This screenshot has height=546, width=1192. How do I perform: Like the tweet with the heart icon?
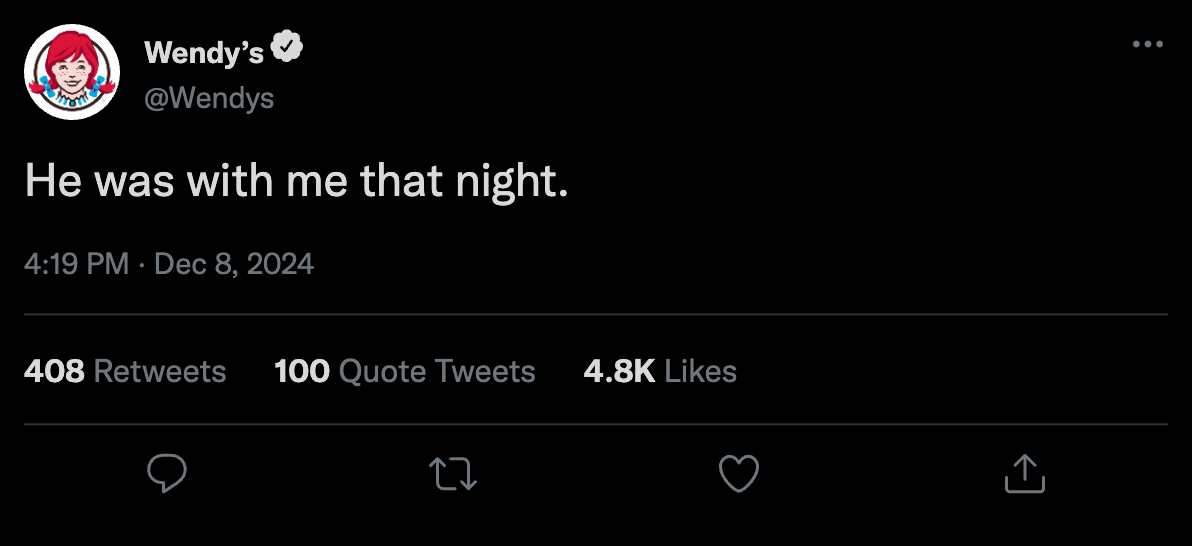pyautogui.click(x=739, y=473)
